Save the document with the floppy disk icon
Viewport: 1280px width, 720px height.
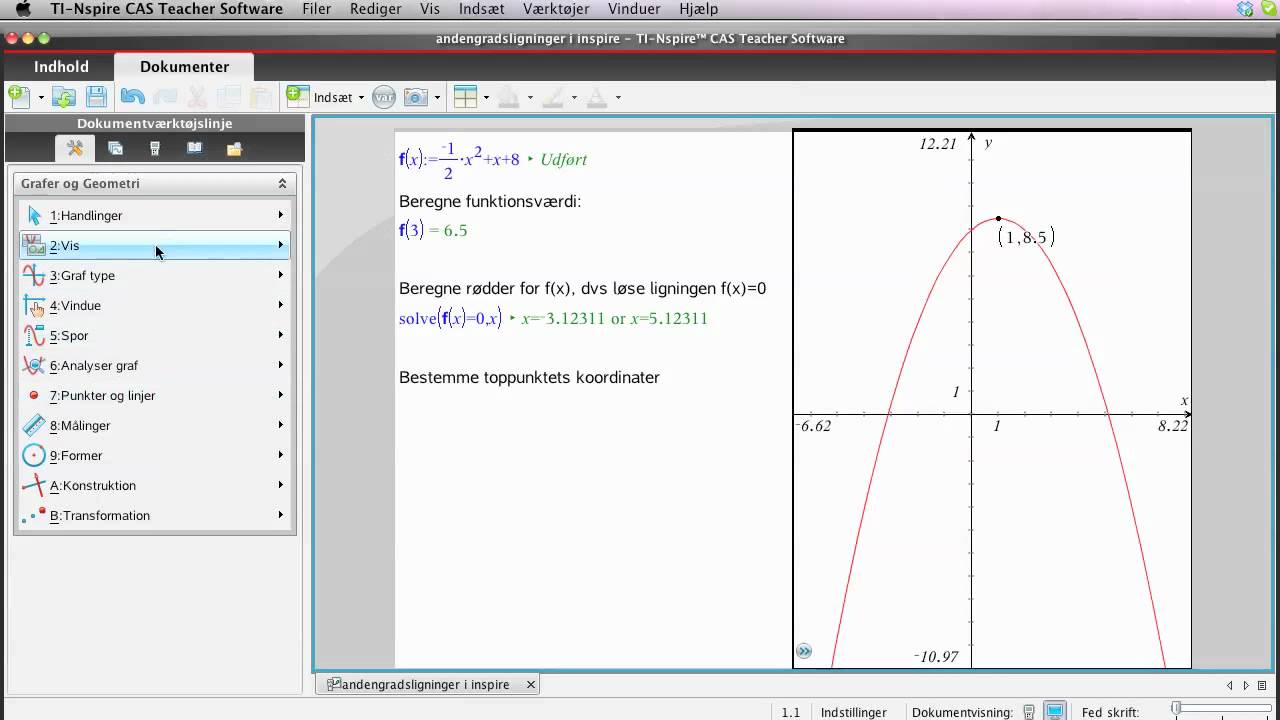pos(96,97)
